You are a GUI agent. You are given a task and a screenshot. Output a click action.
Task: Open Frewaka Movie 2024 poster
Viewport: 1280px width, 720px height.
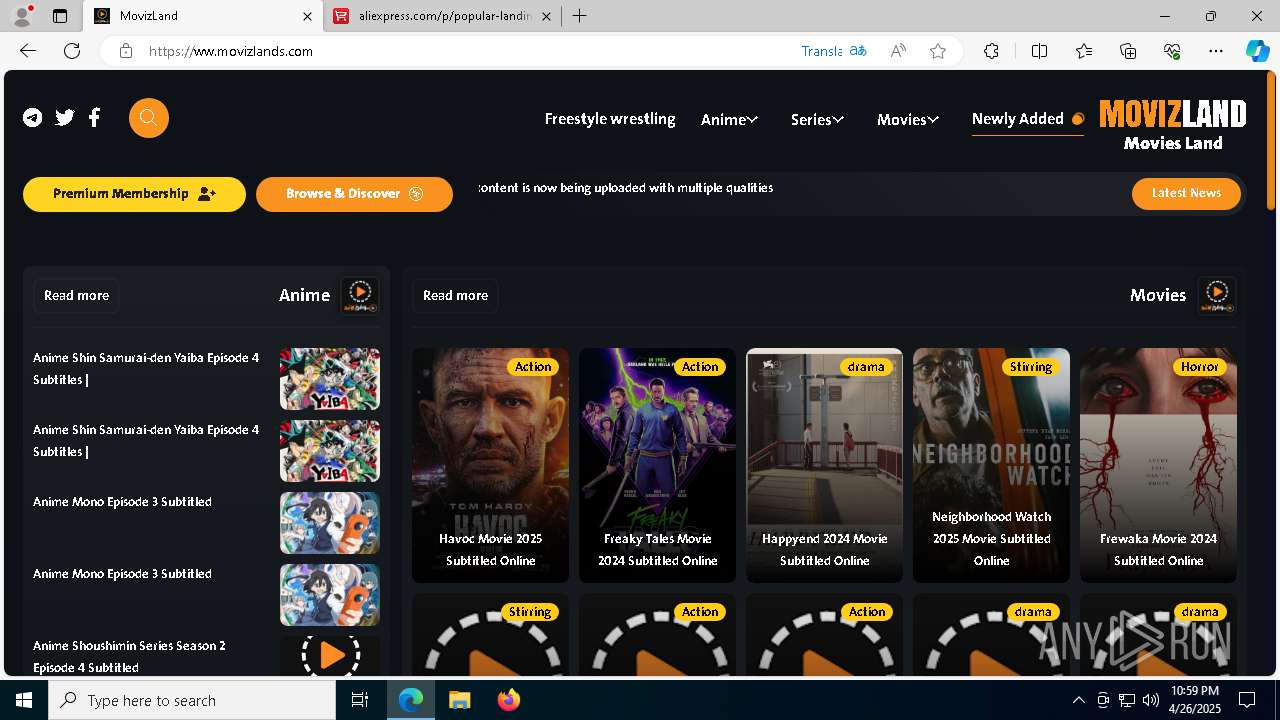(1158, 465)
